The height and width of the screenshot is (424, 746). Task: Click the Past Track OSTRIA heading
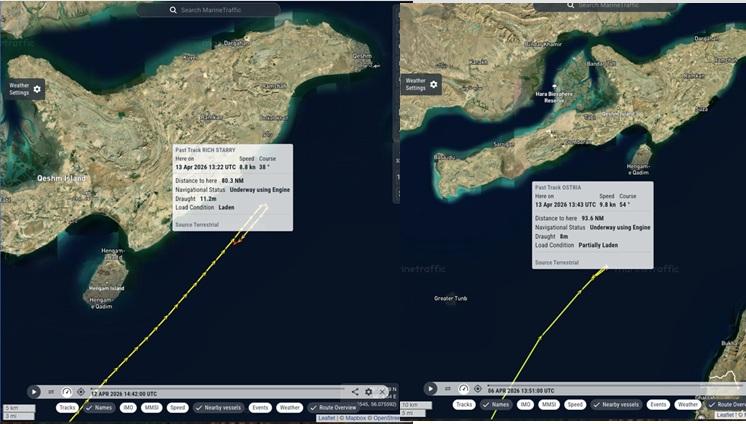558,187
